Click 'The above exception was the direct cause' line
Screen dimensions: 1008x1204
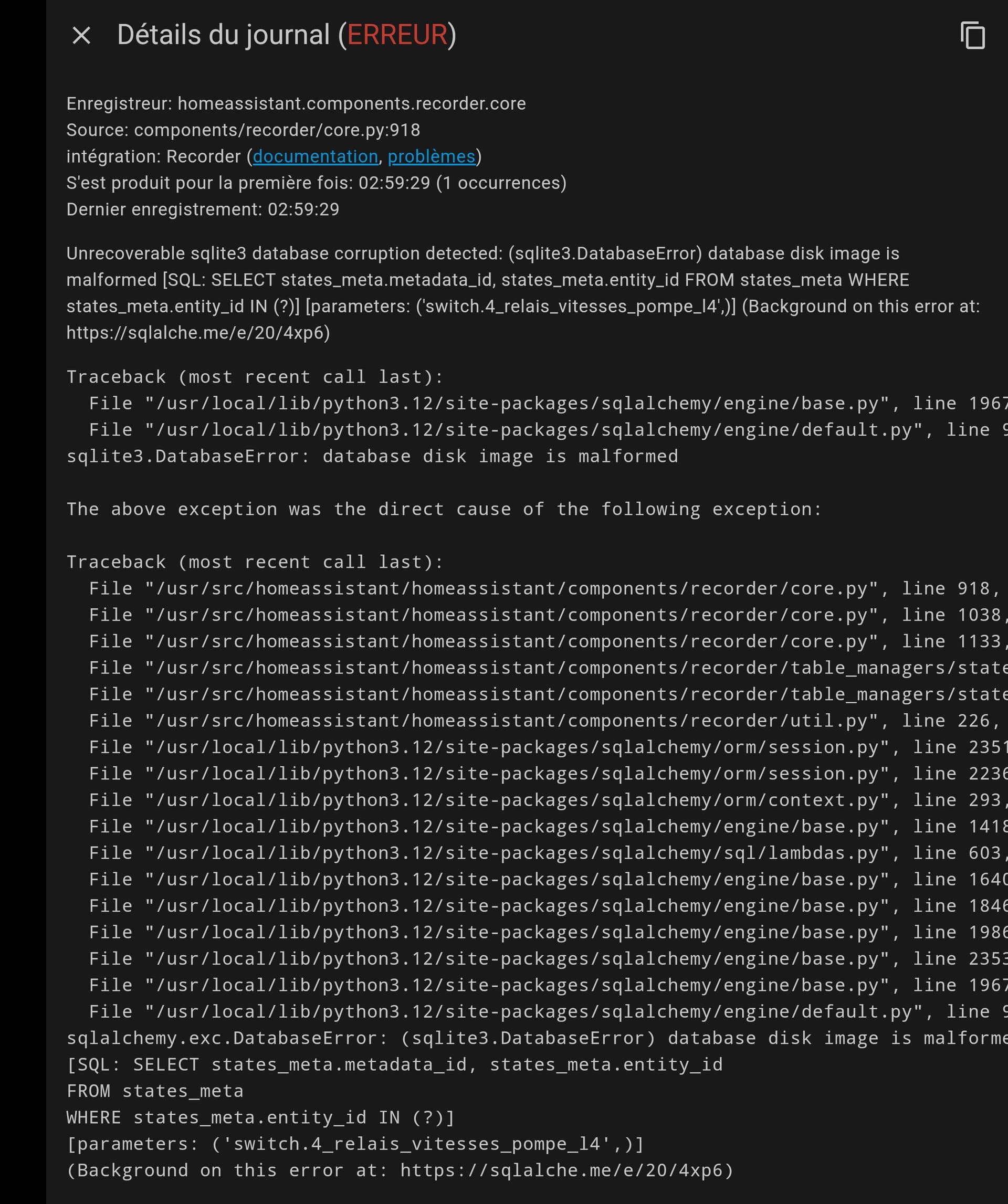click(444, 509)
